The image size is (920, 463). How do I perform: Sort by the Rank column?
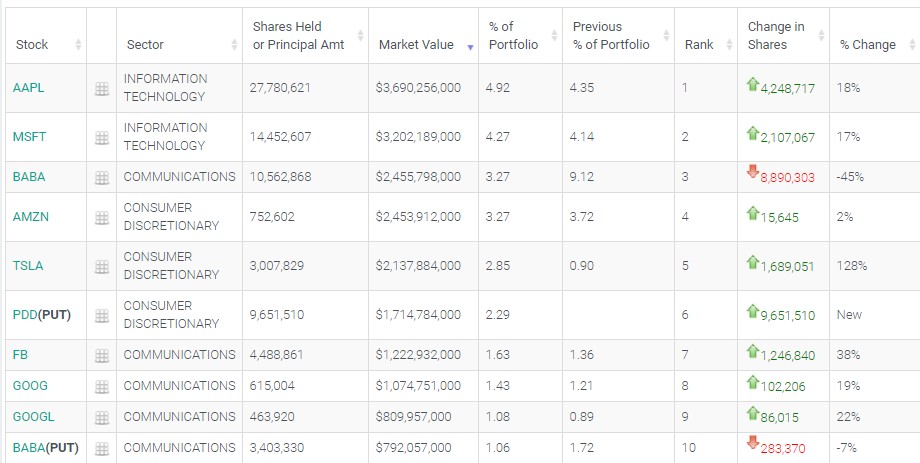click(699, 45)
